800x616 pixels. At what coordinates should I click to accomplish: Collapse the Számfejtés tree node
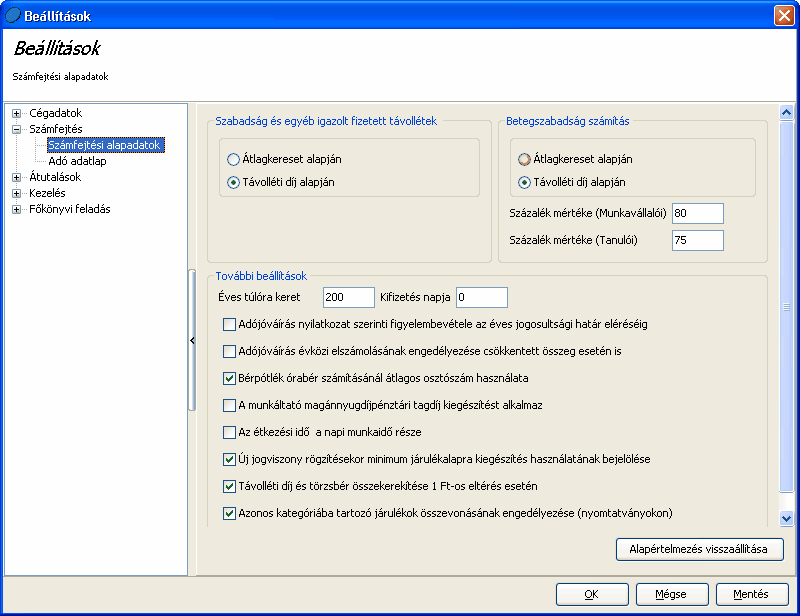point(16,129)
